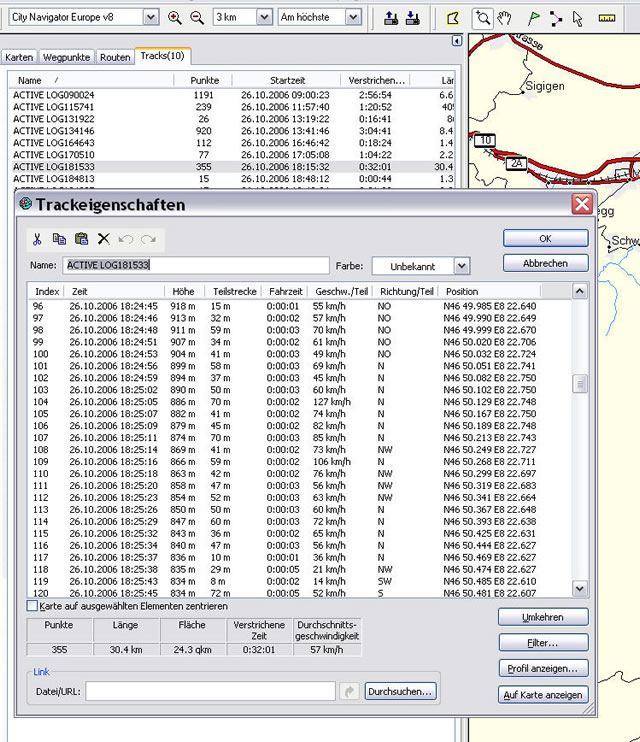Check 'Karte auf ausgewählten Elementen zentrieren'
Screen dimensions: 640x742
click(32, 606)
